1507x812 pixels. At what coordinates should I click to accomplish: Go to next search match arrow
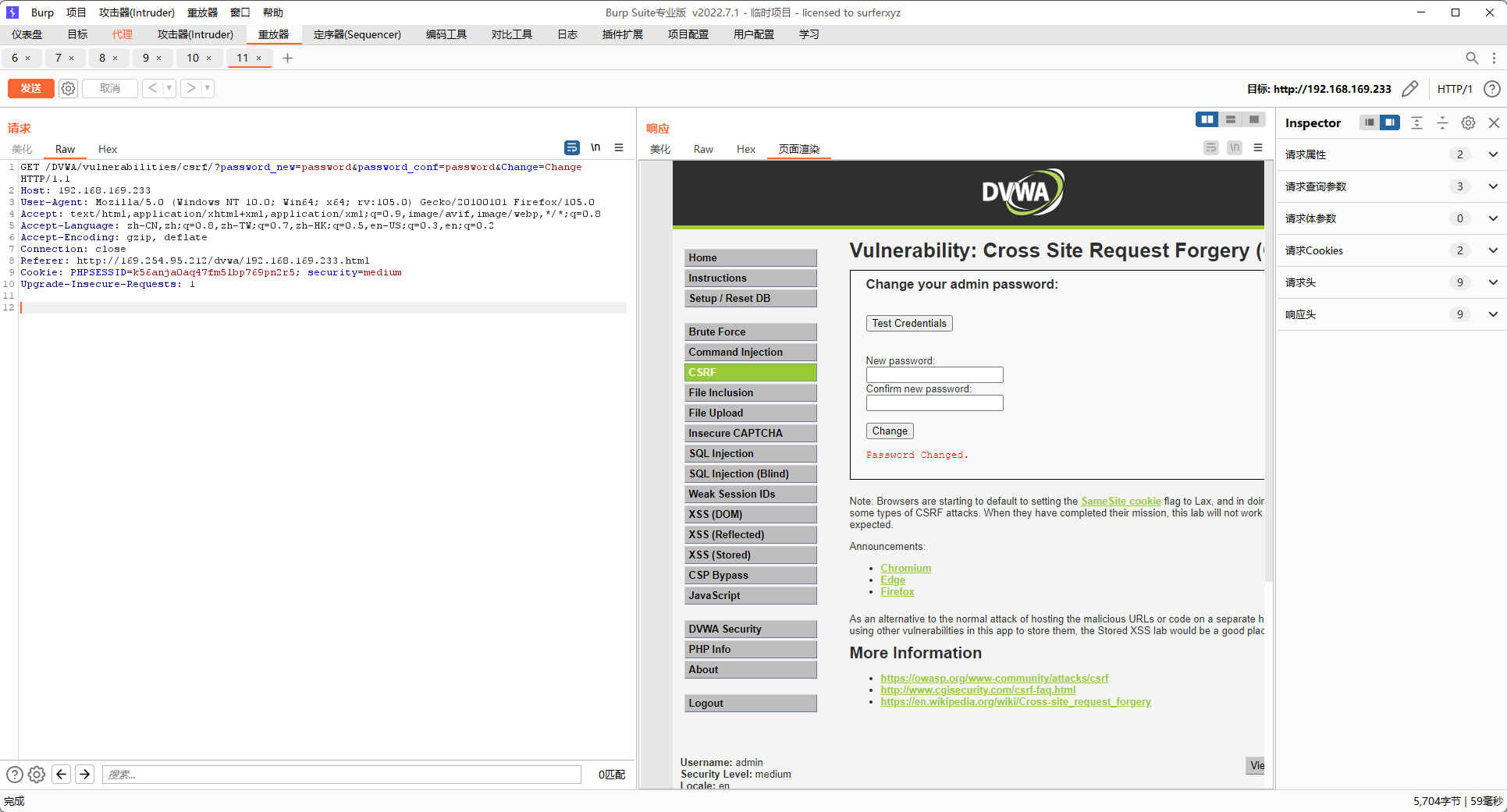click(x=85, y=774)
